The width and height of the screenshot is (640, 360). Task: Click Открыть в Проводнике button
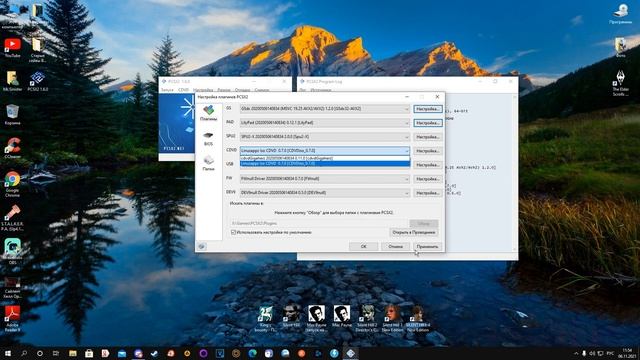tap(413, 233)
